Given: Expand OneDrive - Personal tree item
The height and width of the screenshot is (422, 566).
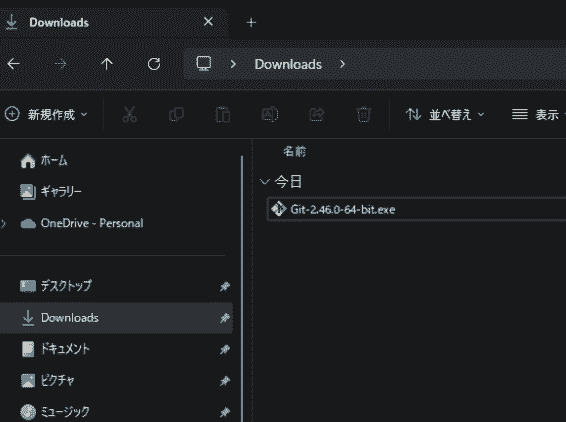Looking at the screenshot, I should (3, 223).
